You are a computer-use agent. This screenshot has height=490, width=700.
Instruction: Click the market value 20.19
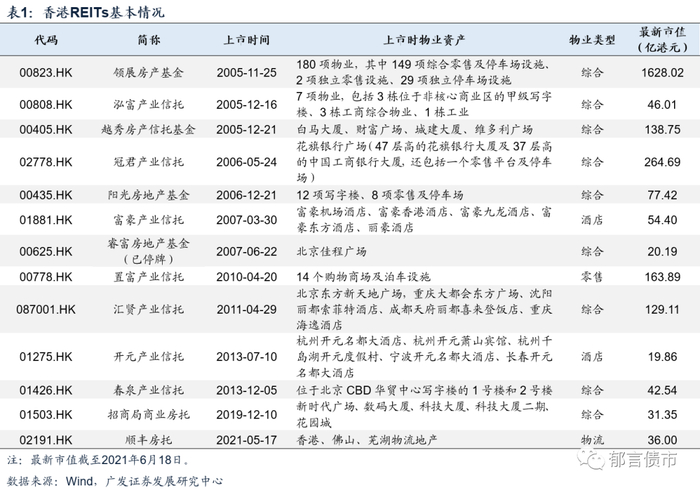tap(662, 251)
